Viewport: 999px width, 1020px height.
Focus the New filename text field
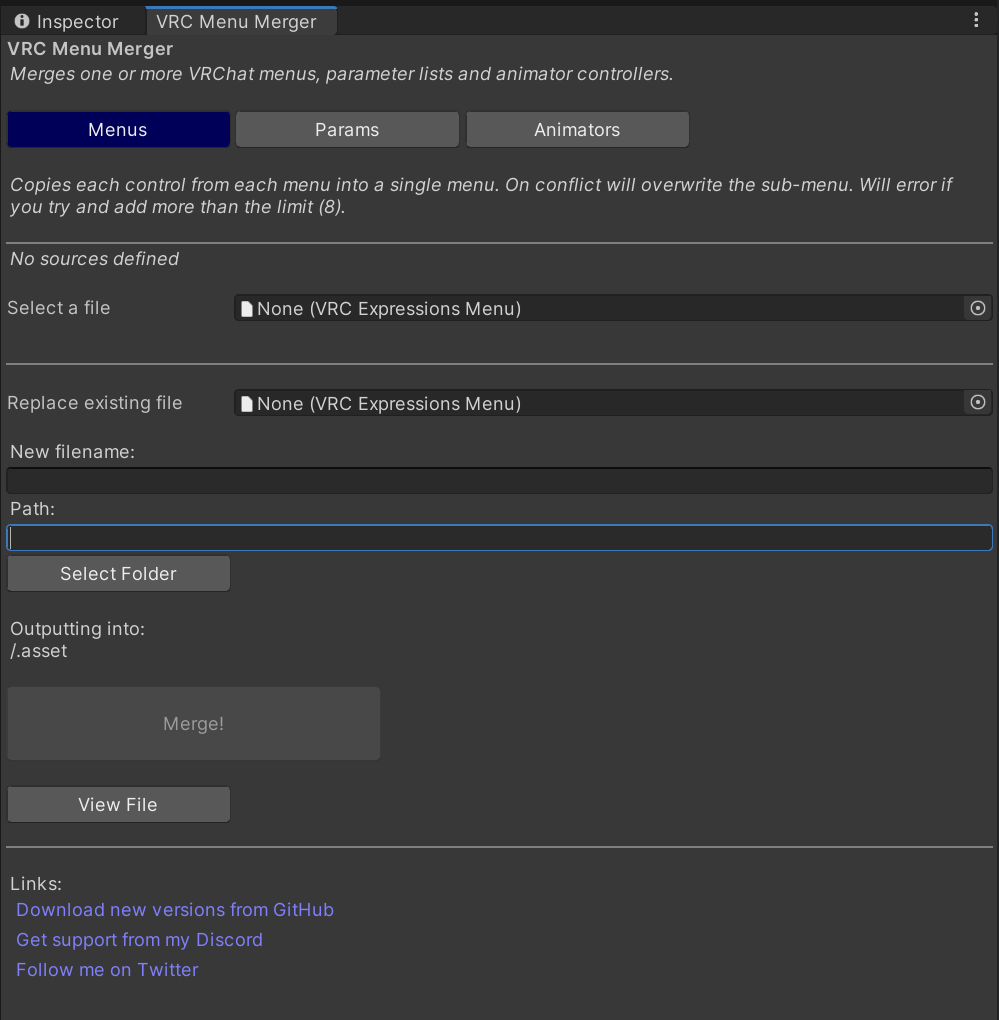click(x=500, y=481)
